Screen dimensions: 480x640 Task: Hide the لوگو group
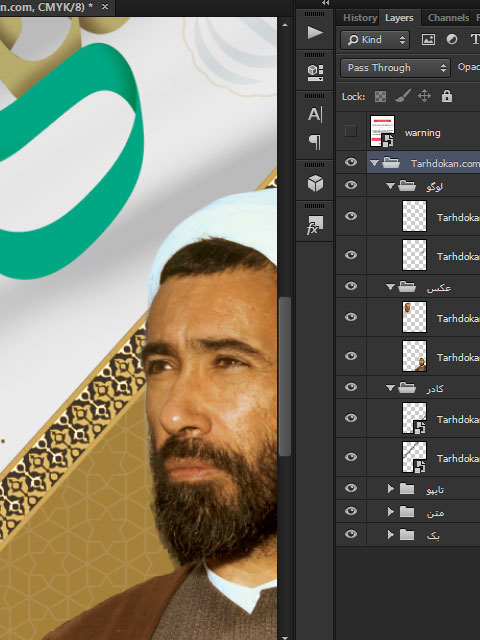coord(351,185)
